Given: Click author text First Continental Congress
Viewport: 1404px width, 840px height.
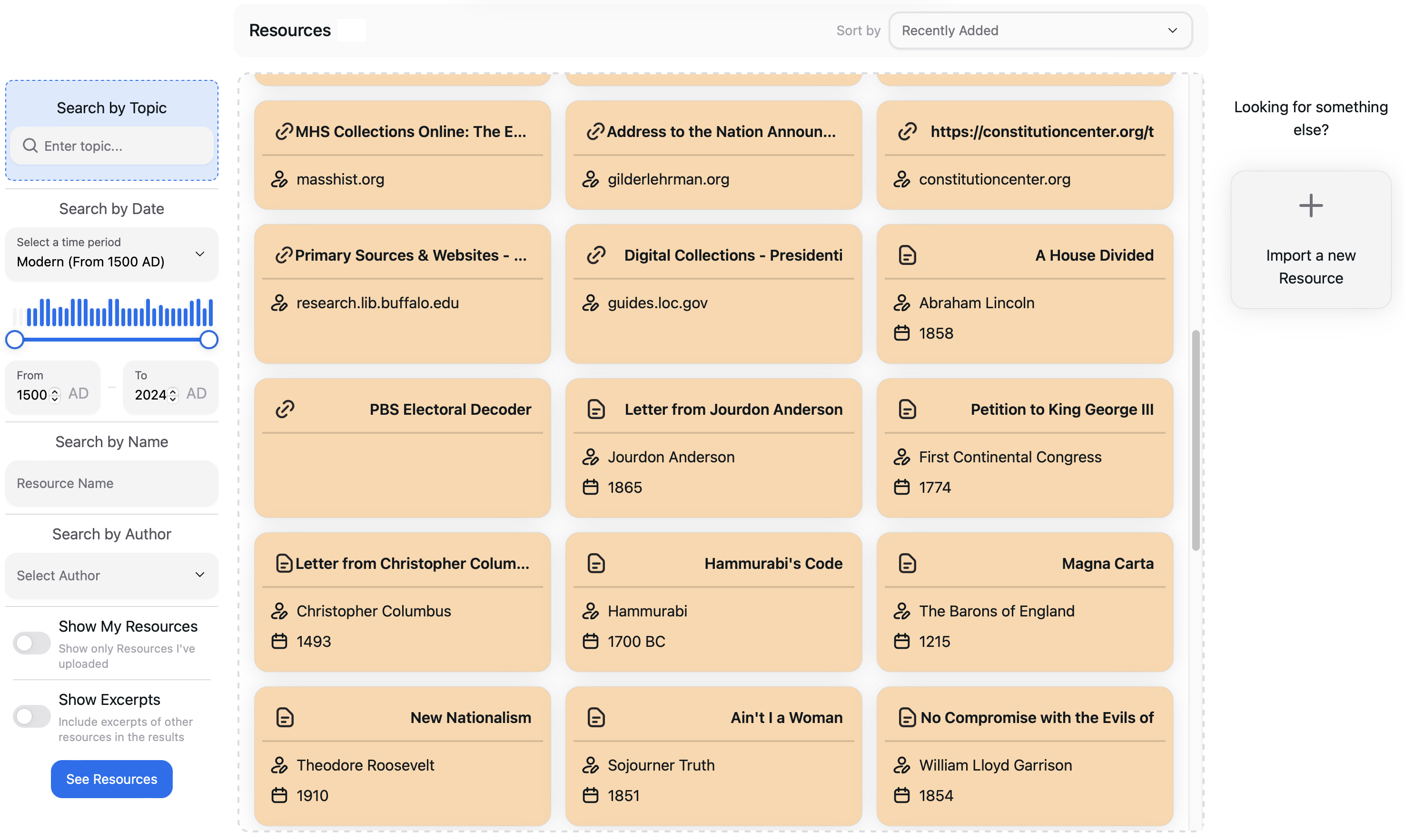Looking at the screenshot, I should click(x=1010, y=457).
